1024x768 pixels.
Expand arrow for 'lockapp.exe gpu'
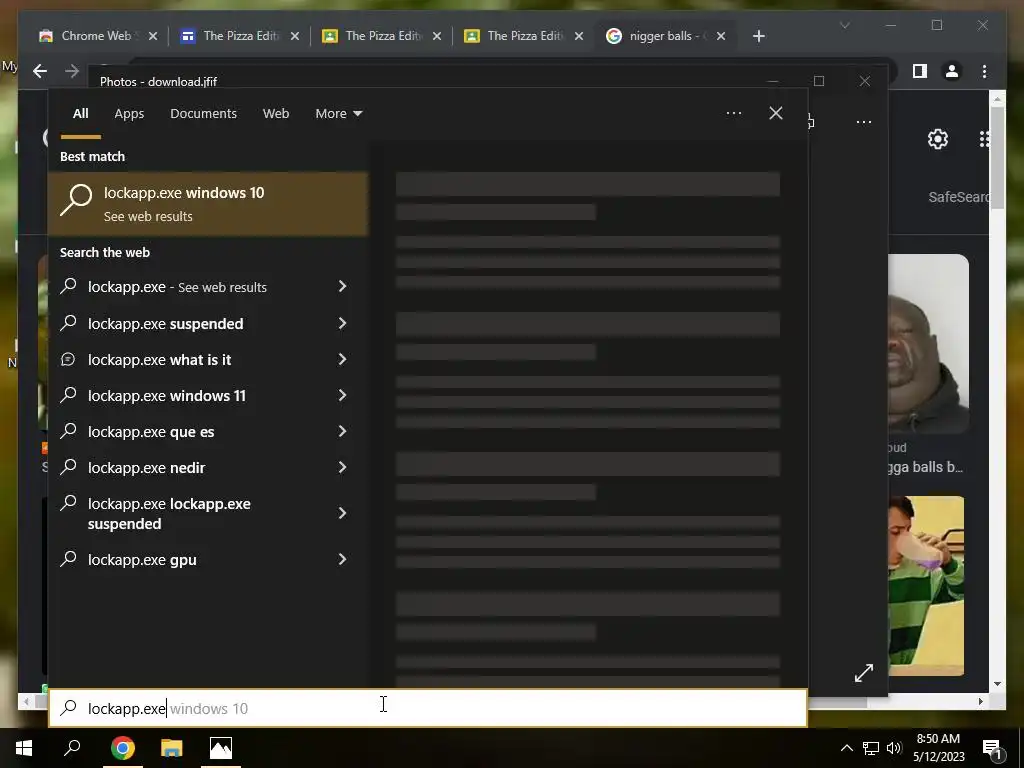(x=342, y=559)
